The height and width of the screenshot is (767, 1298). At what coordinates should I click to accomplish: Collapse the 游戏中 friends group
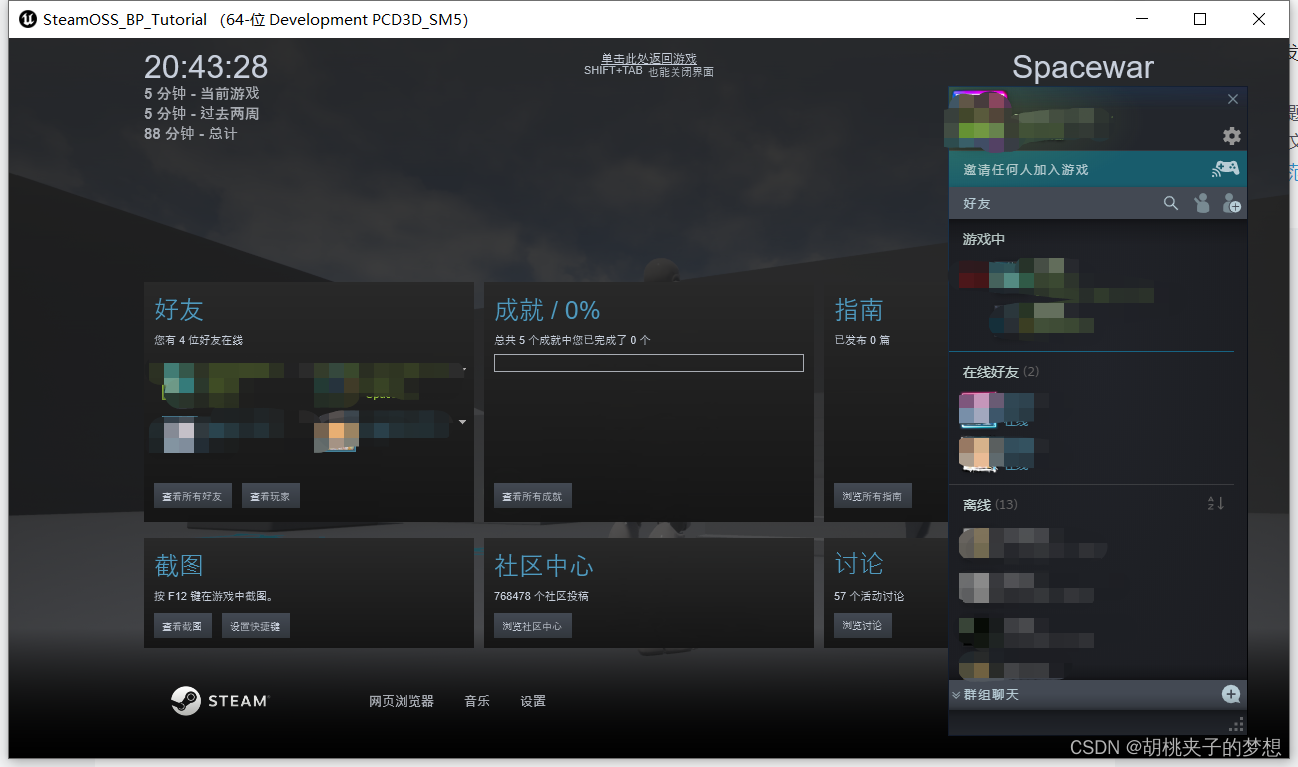(x=984, y=239)
